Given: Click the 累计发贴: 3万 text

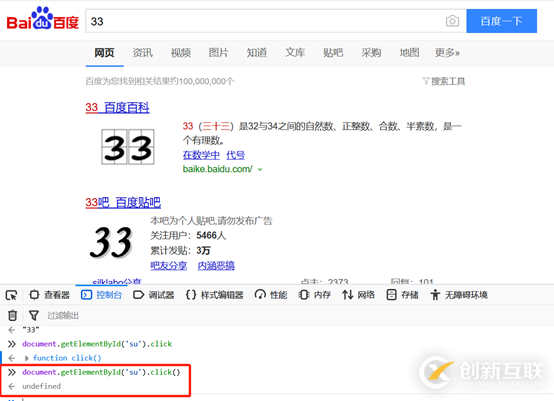Looking at the screenshot, I should [x=180, y=250].
